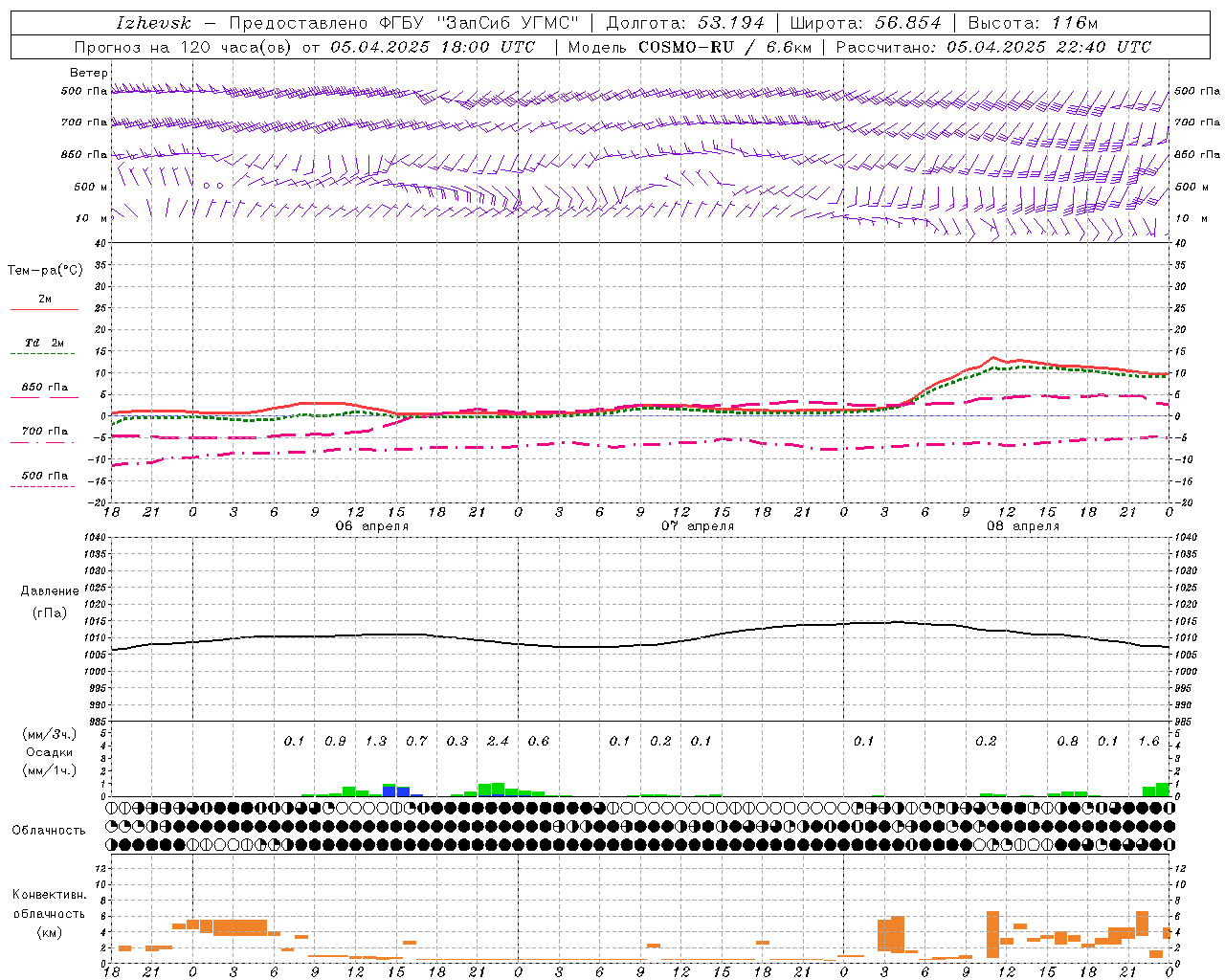Image resolution: width=1225 pixels, height=980 pixels.
Task: Click the '08 апреля' date label
Action: point(1023,526)
